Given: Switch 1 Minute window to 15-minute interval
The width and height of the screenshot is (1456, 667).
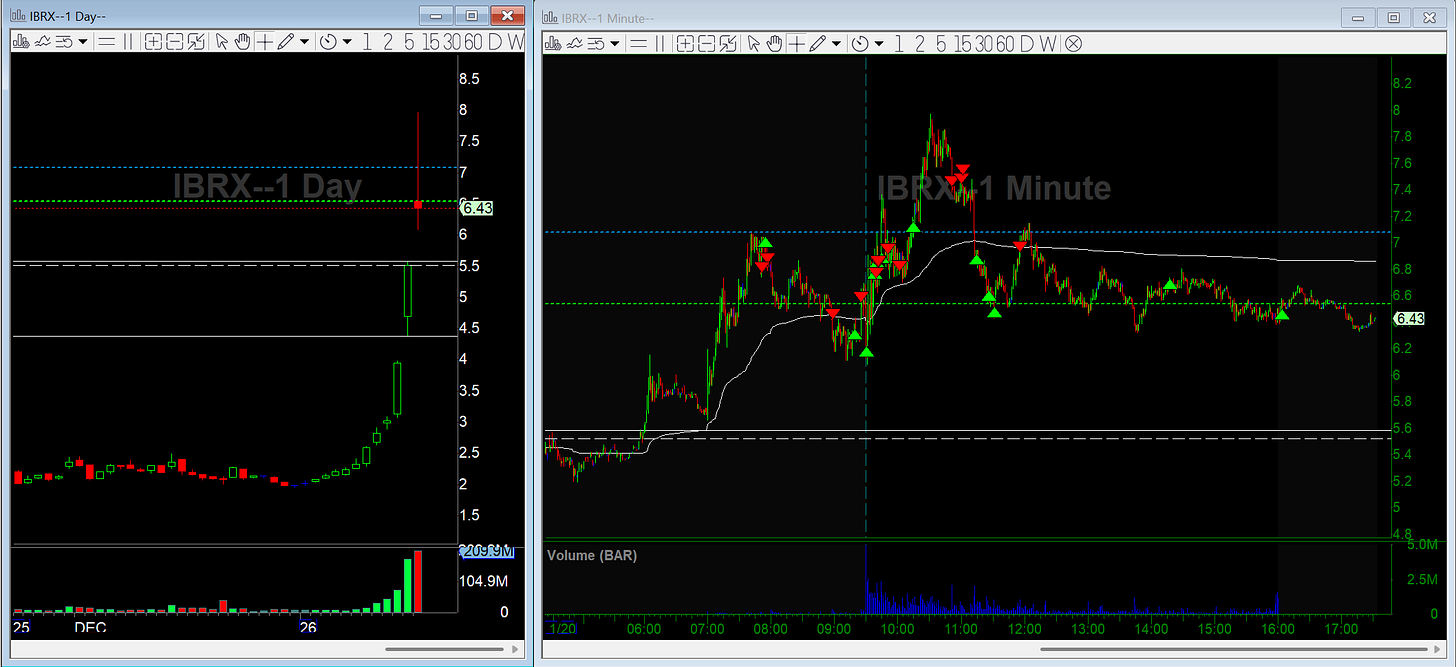Looking at the screenshot, I should click(x=963, y=43).
